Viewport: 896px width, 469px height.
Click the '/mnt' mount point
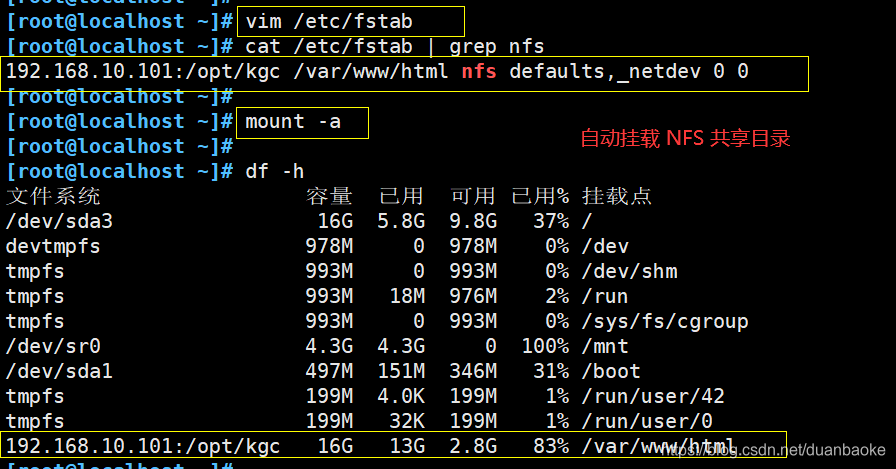coord(605,347)
